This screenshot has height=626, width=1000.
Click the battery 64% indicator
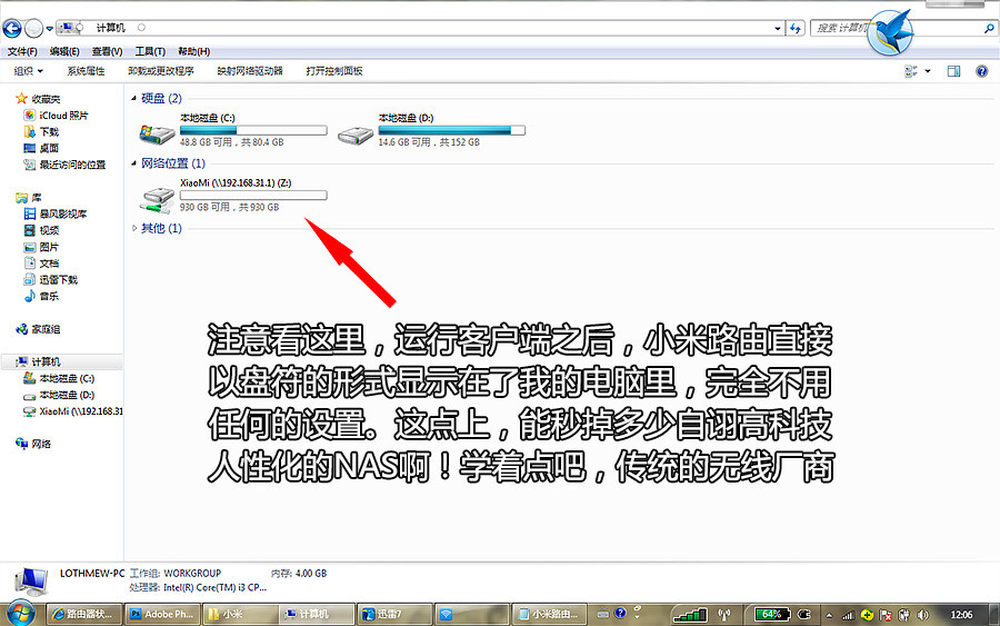pos(772,614)
